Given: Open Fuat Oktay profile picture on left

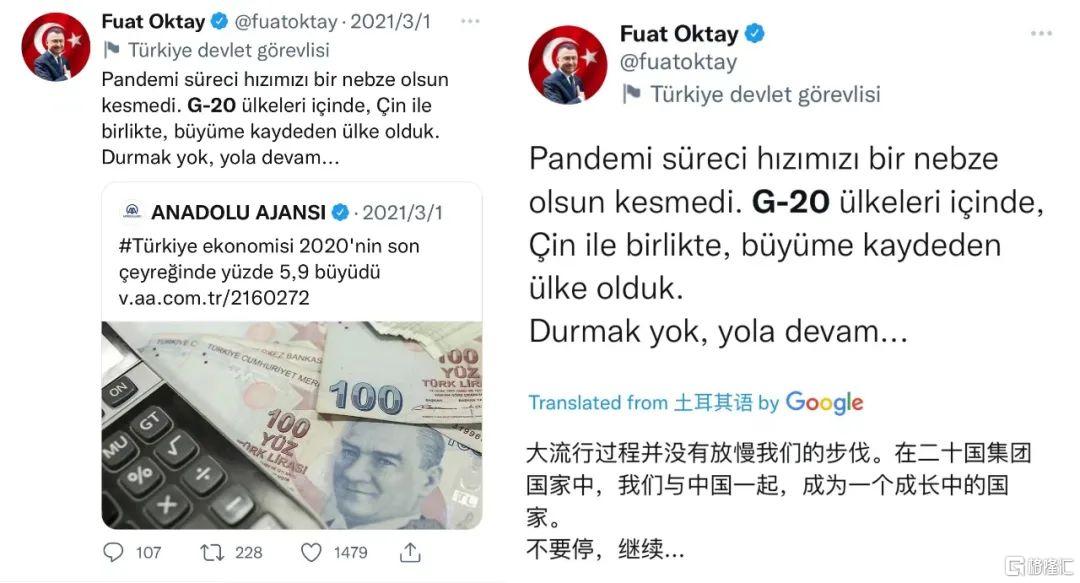Looking at the screenshot, I should [x=56, y=47].
